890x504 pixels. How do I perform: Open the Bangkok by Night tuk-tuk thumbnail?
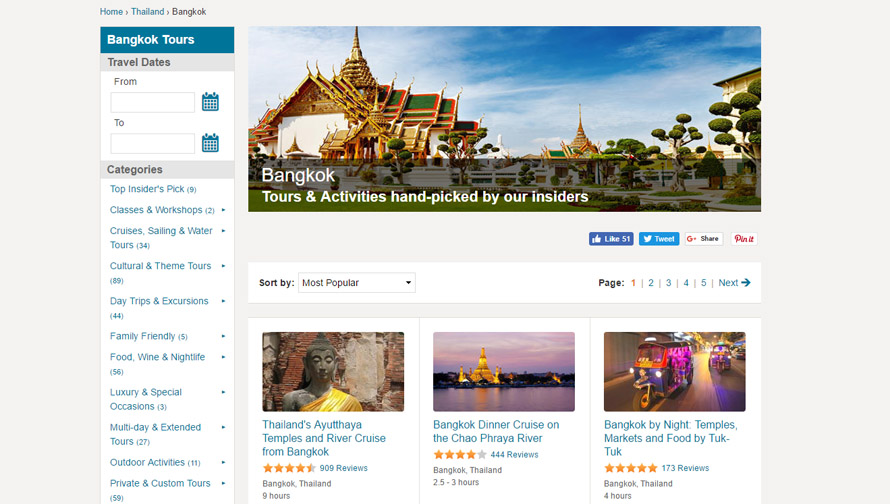pos(675,372)
